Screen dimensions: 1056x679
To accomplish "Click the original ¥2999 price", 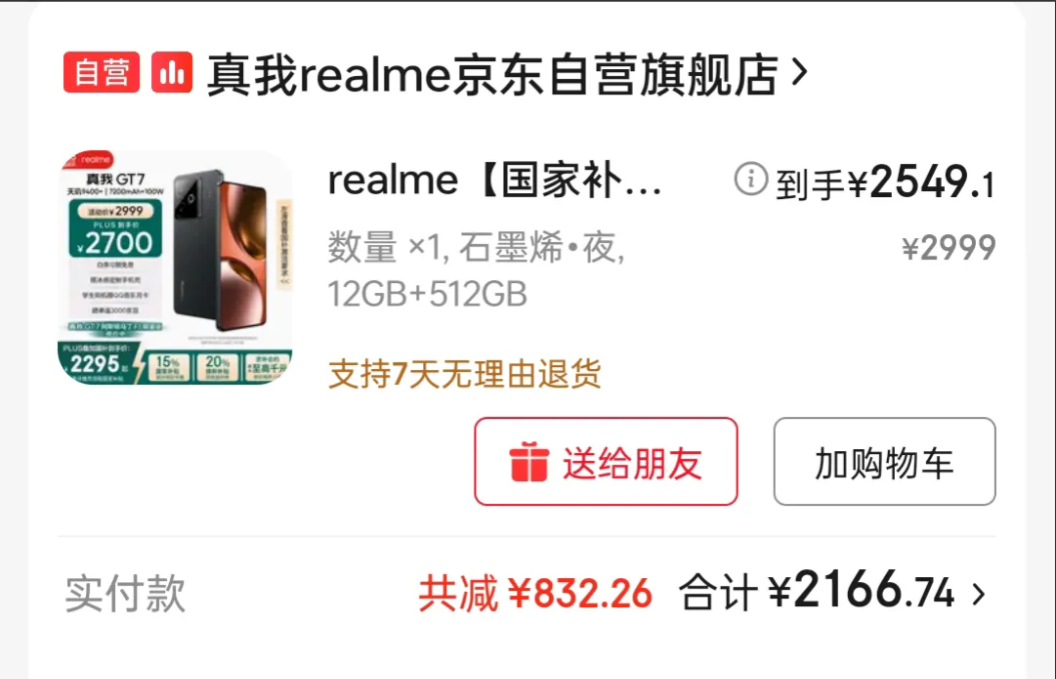I will (949, 248).
